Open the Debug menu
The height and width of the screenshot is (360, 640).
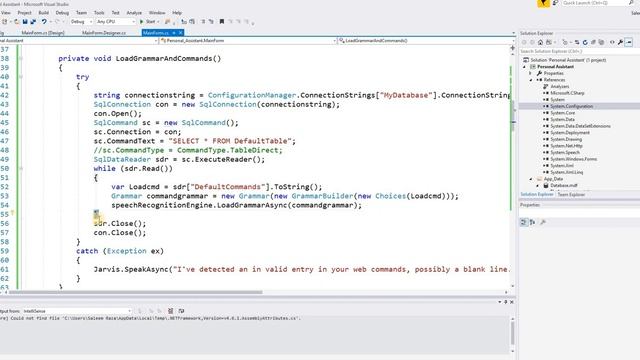coord(62,13)
